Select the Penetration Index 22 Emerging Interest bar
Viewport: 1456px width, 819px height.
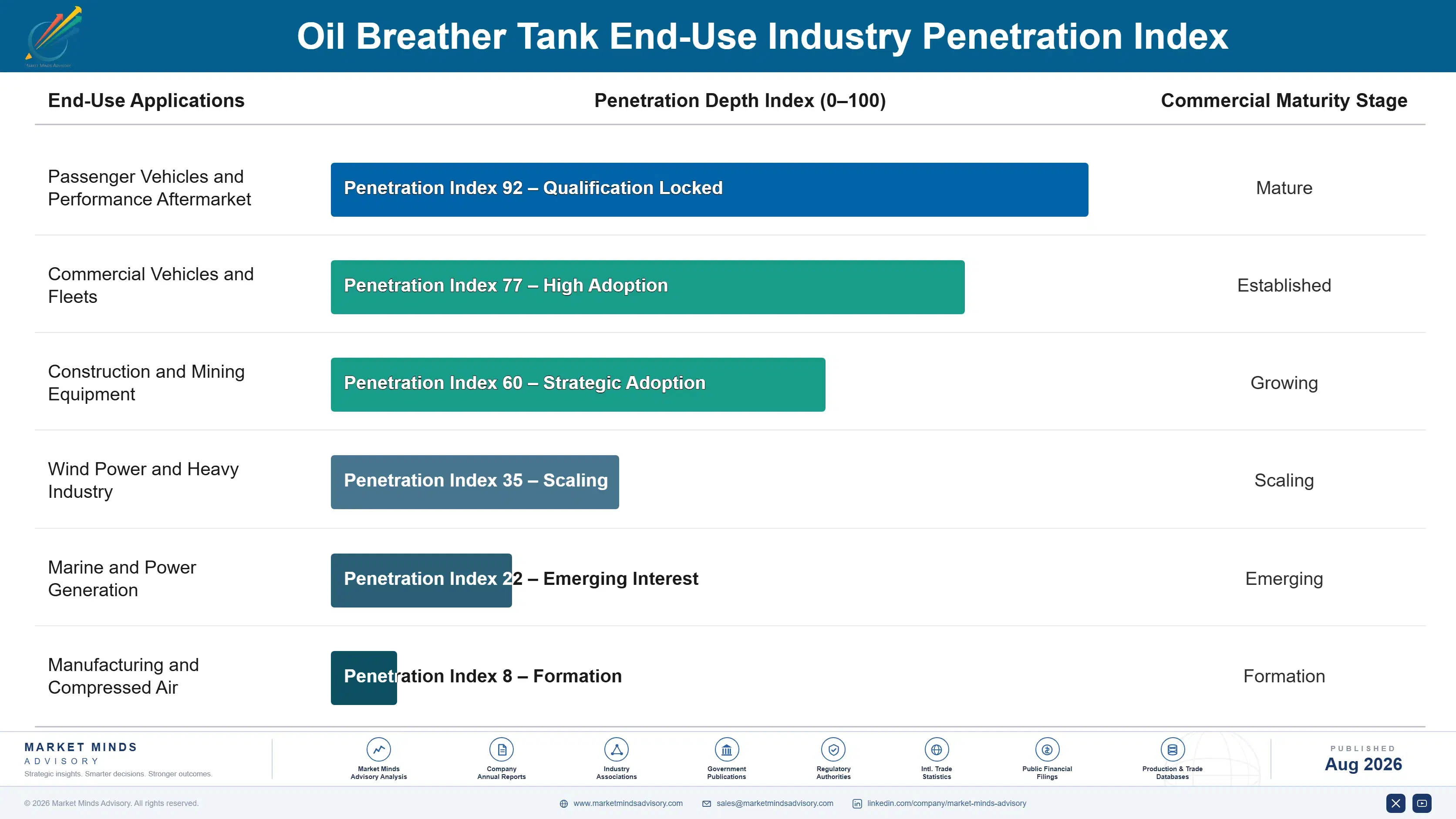pos(421,580)
